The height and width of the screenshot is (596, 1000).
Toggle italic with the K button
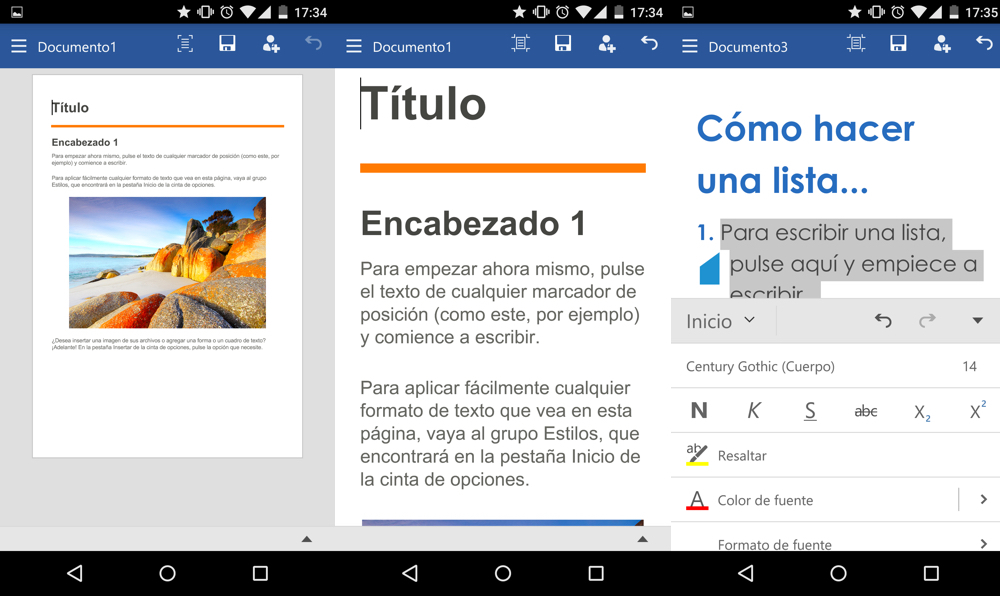click(754, 410)
